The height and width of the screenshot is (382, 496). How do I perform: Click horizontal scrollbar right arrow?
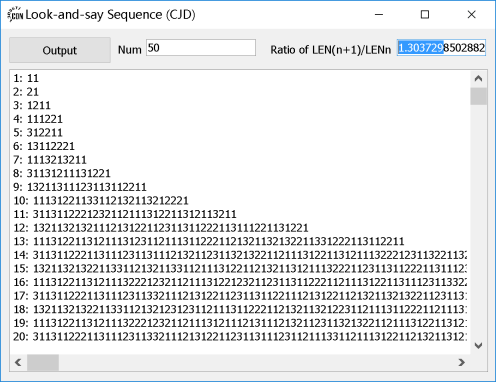coord(462,362)
